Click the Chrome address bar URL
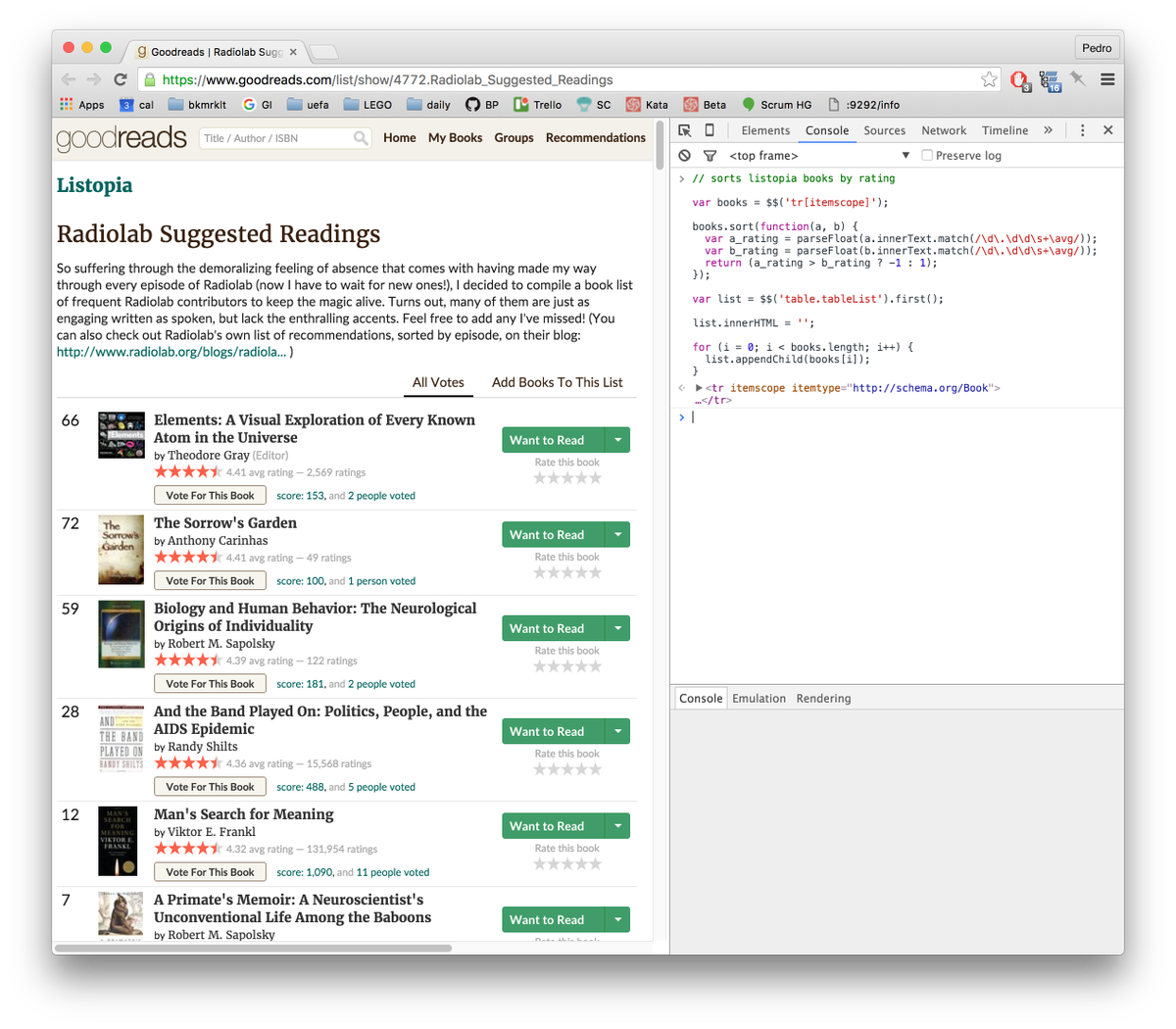Image resolution: width=1176 pixels, height=1029 pixels. coord(387,80)
